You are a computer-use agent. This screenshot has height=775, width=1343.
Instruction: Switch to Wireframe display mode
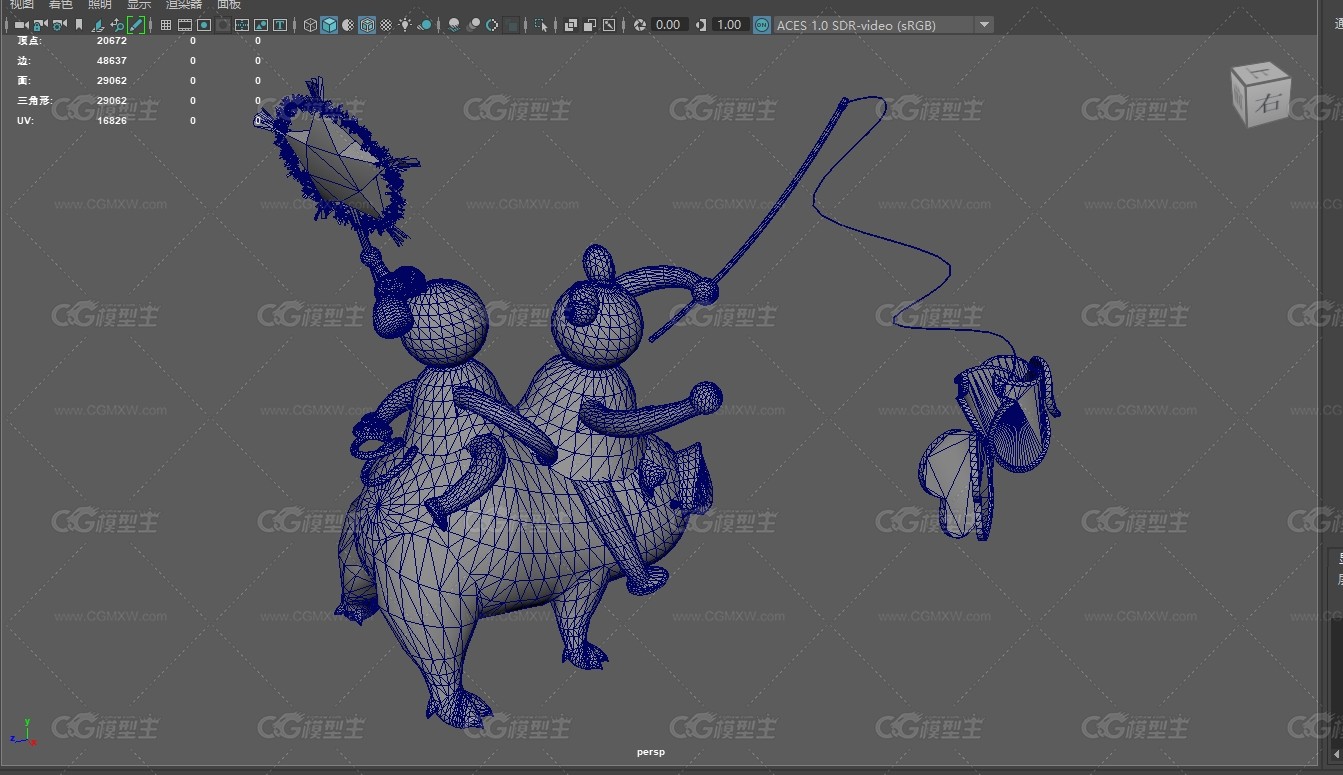(x=310, y=25)
